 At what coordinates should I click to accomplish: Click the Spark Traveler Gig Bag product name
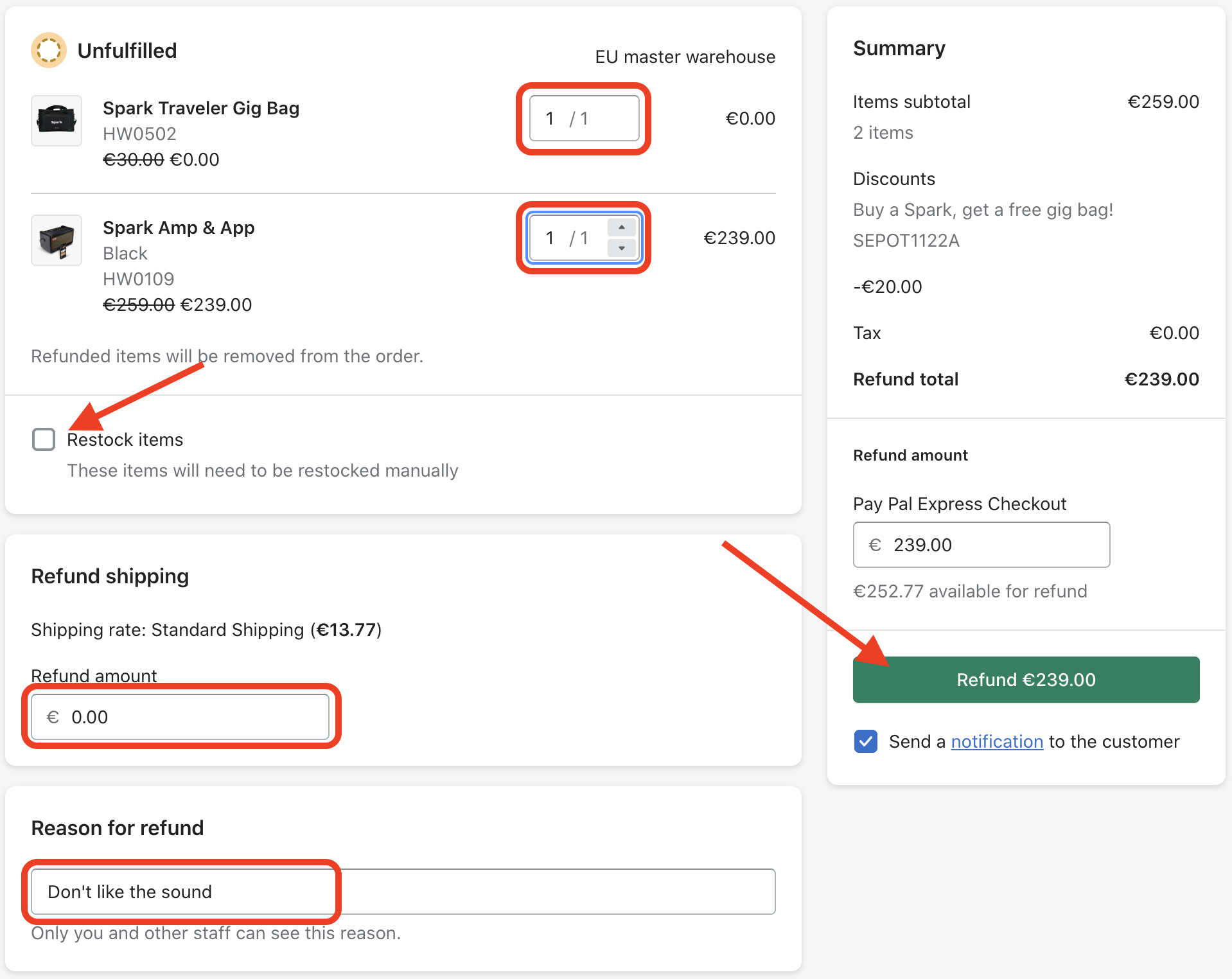tap(201, 108)
